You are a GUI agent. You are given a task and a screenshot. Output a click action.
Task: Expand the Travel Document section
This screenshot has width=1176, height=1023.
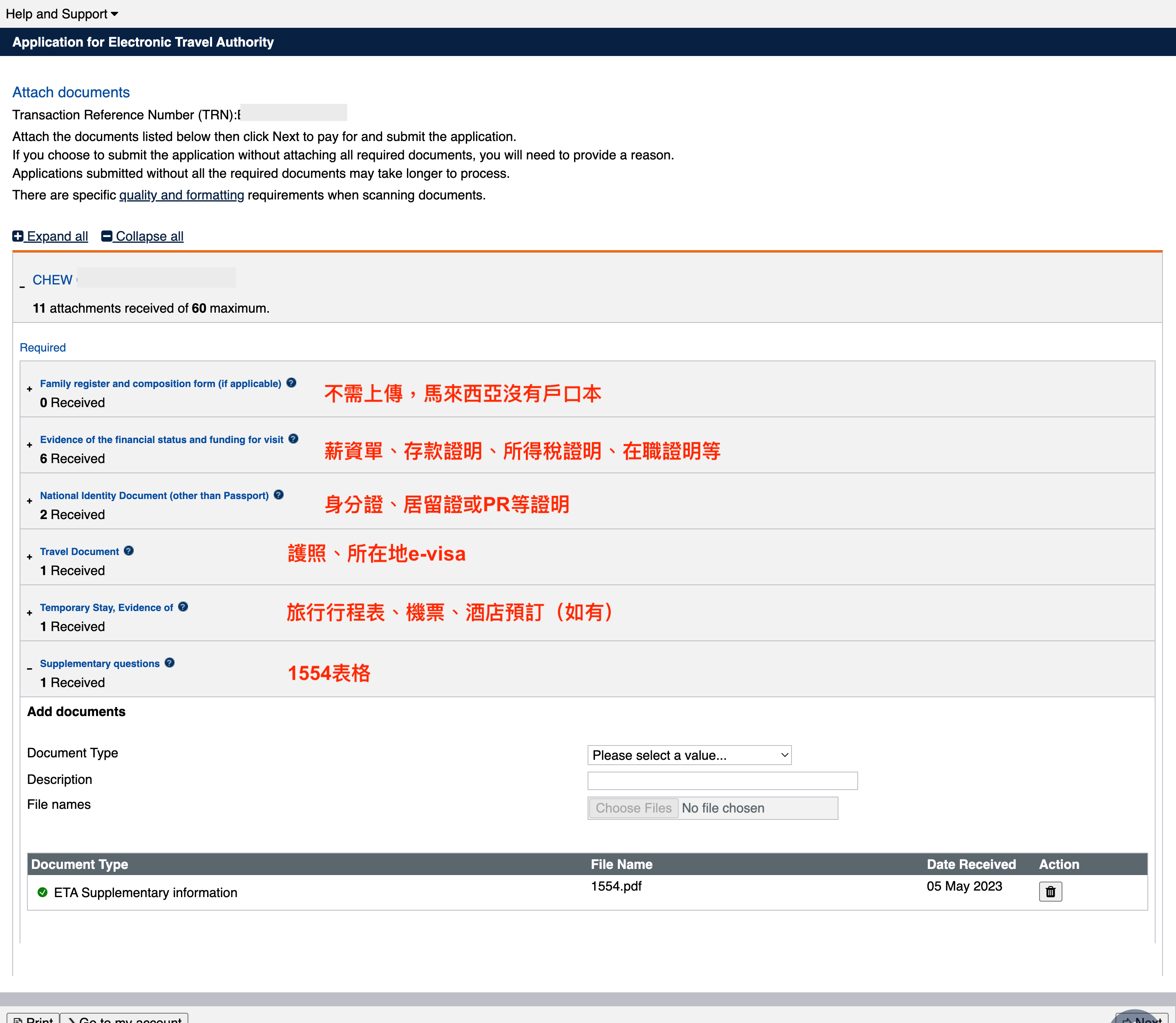(x=30, y=557)
